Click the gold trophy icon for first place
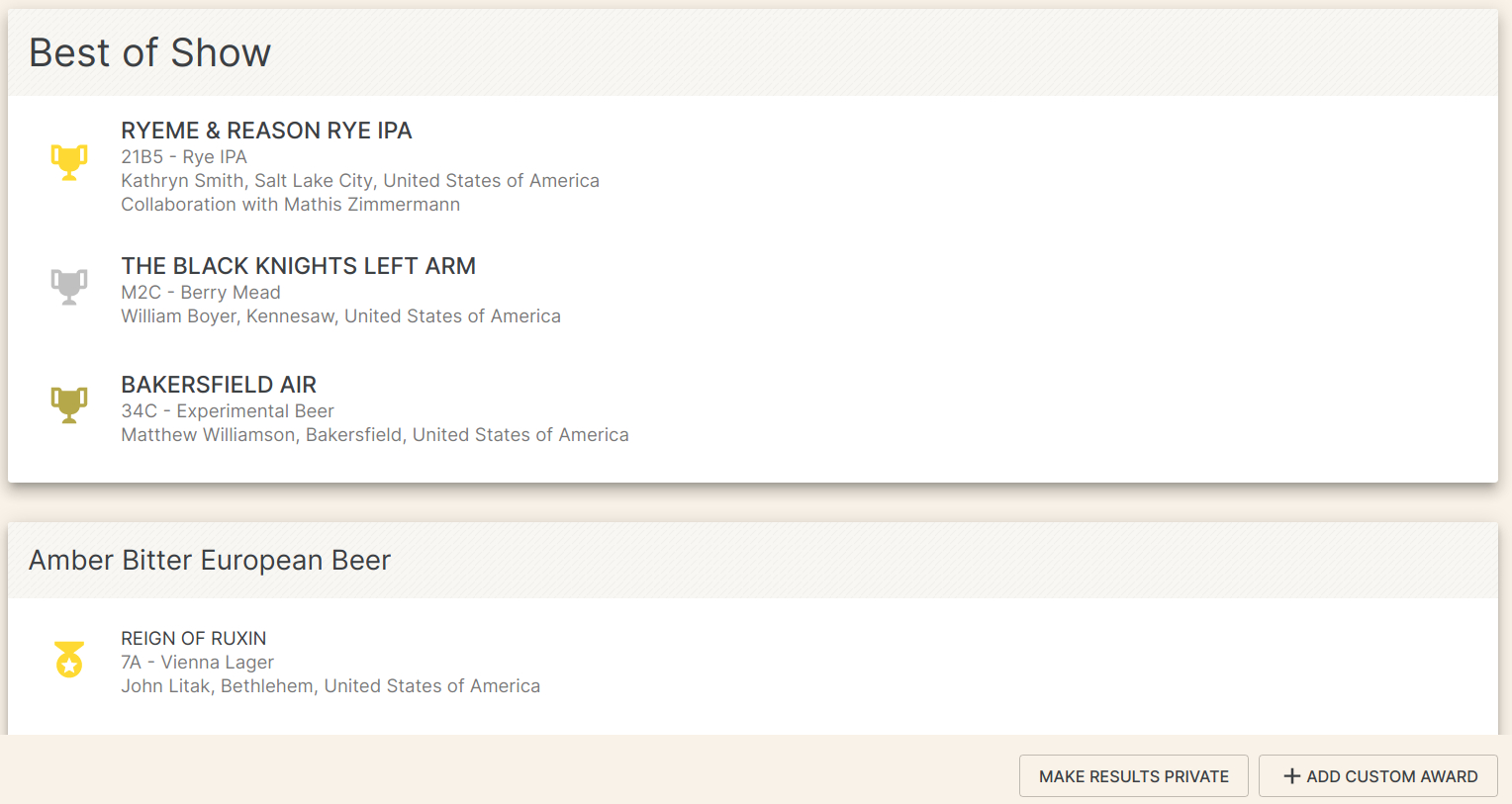Image resolution: width=1512 pixels, height=804 pixels. pyautogui.click(x=69, y=161)
